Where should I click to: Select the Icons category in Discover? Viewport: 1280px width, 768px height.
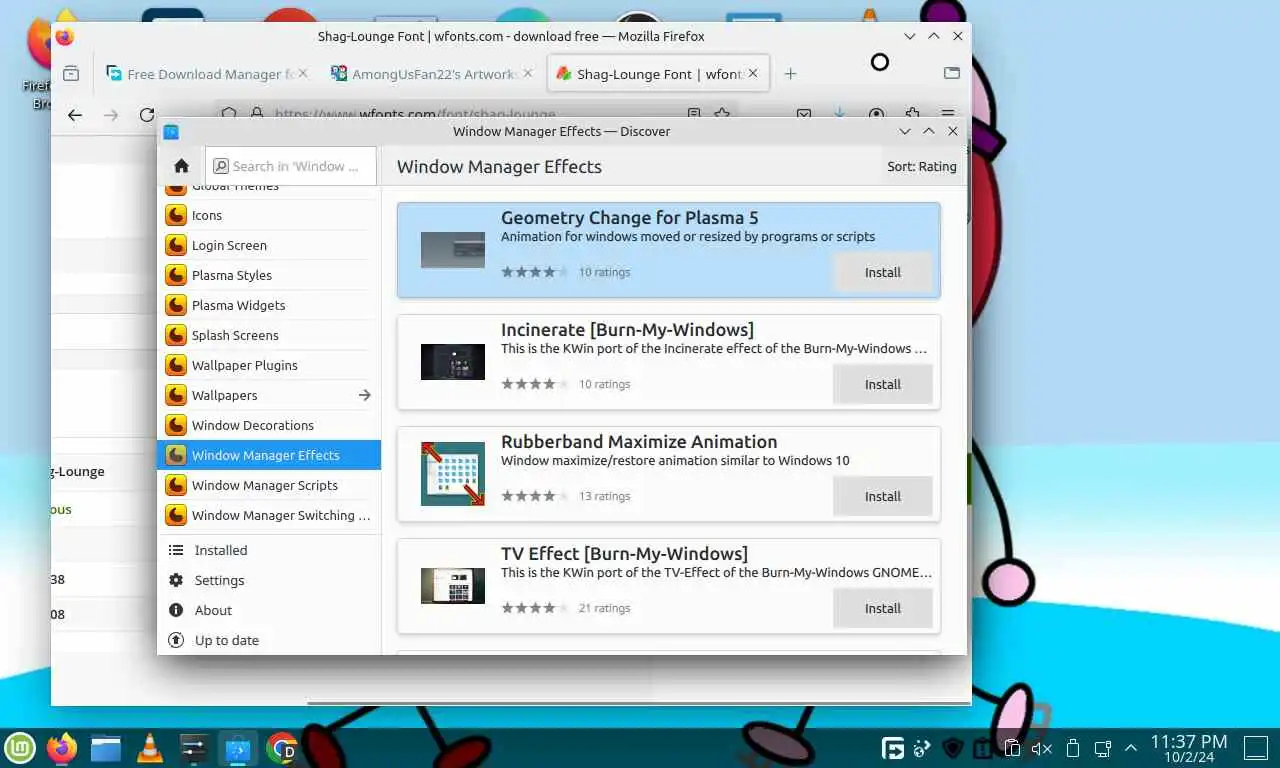pyautogui.click(x=268, y=215)
